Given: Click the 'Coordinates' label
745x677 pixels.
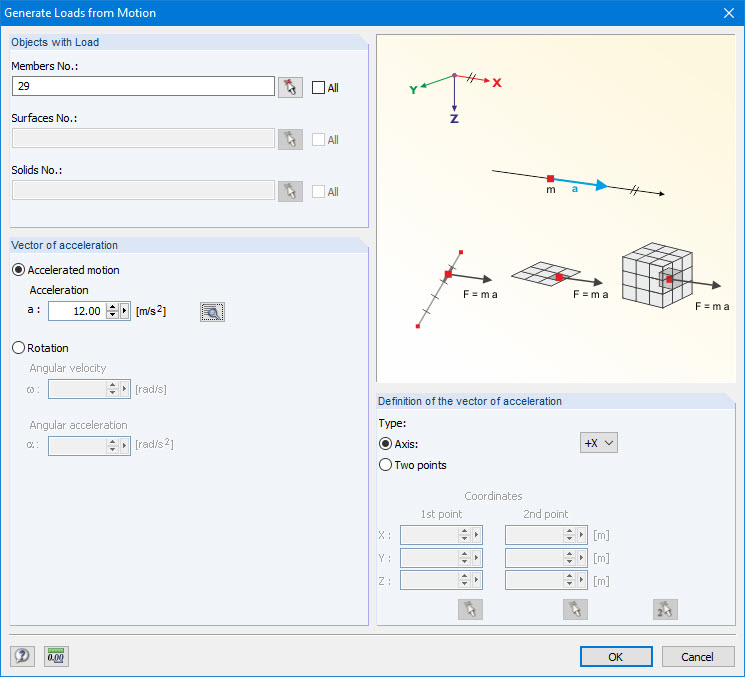Looking at the screenshot, I should 493,496.
